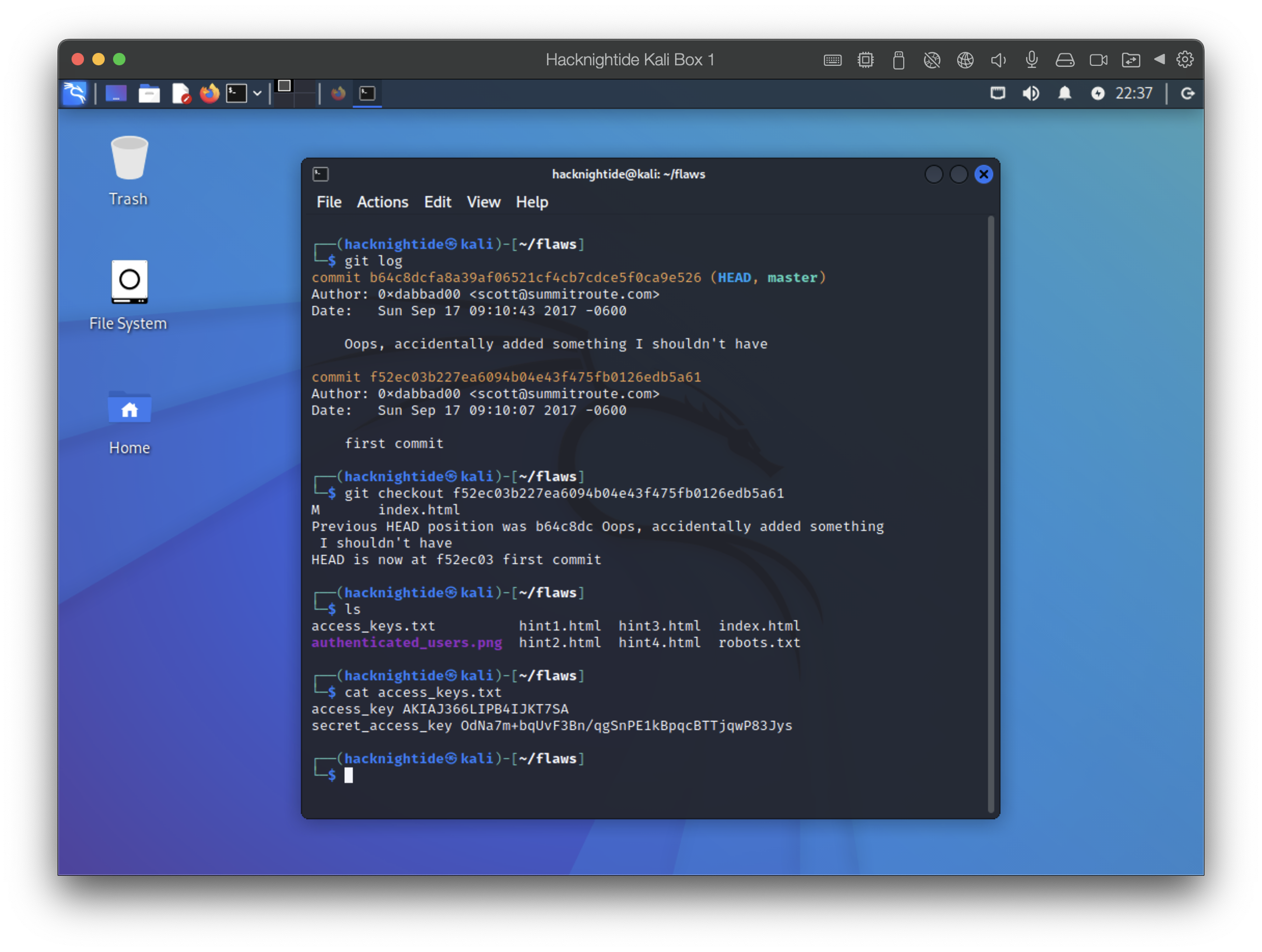Click the notifications bell icon
This screenshot has width=1262, height=952.
1064,93
